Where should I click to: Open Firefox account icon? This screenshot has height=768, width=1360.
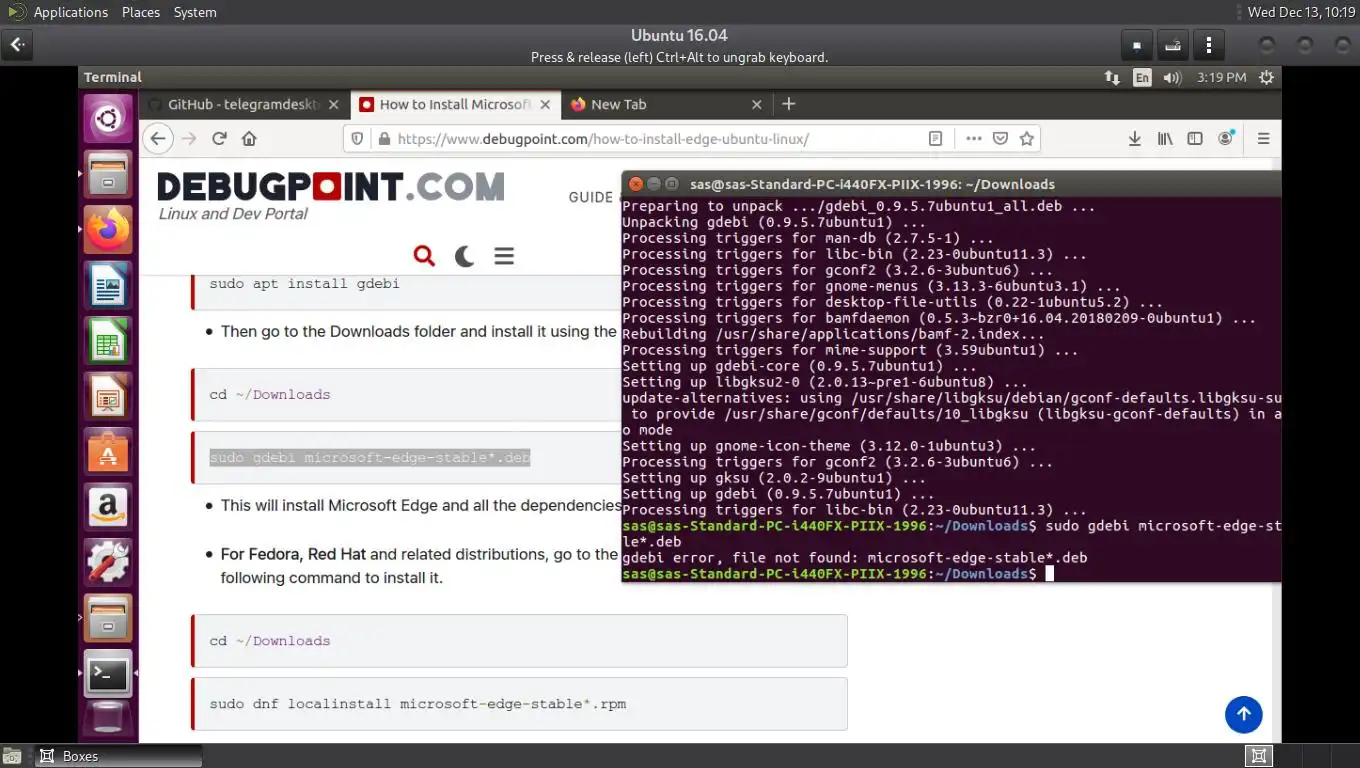coord(1226,139)
